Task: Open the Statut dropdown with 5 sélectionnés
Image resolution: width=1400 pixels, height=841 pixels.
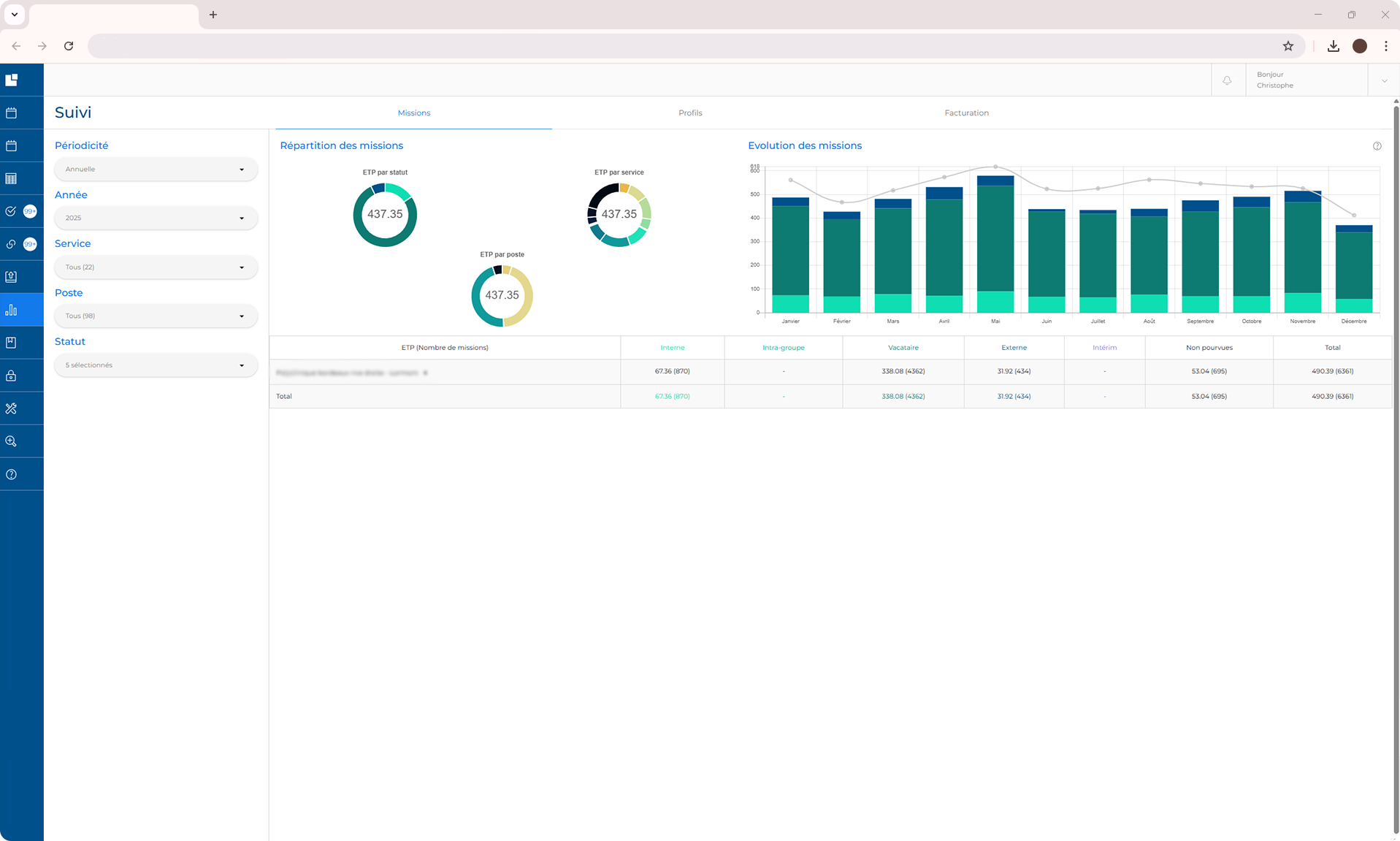Action: click(x=156, y=365)
